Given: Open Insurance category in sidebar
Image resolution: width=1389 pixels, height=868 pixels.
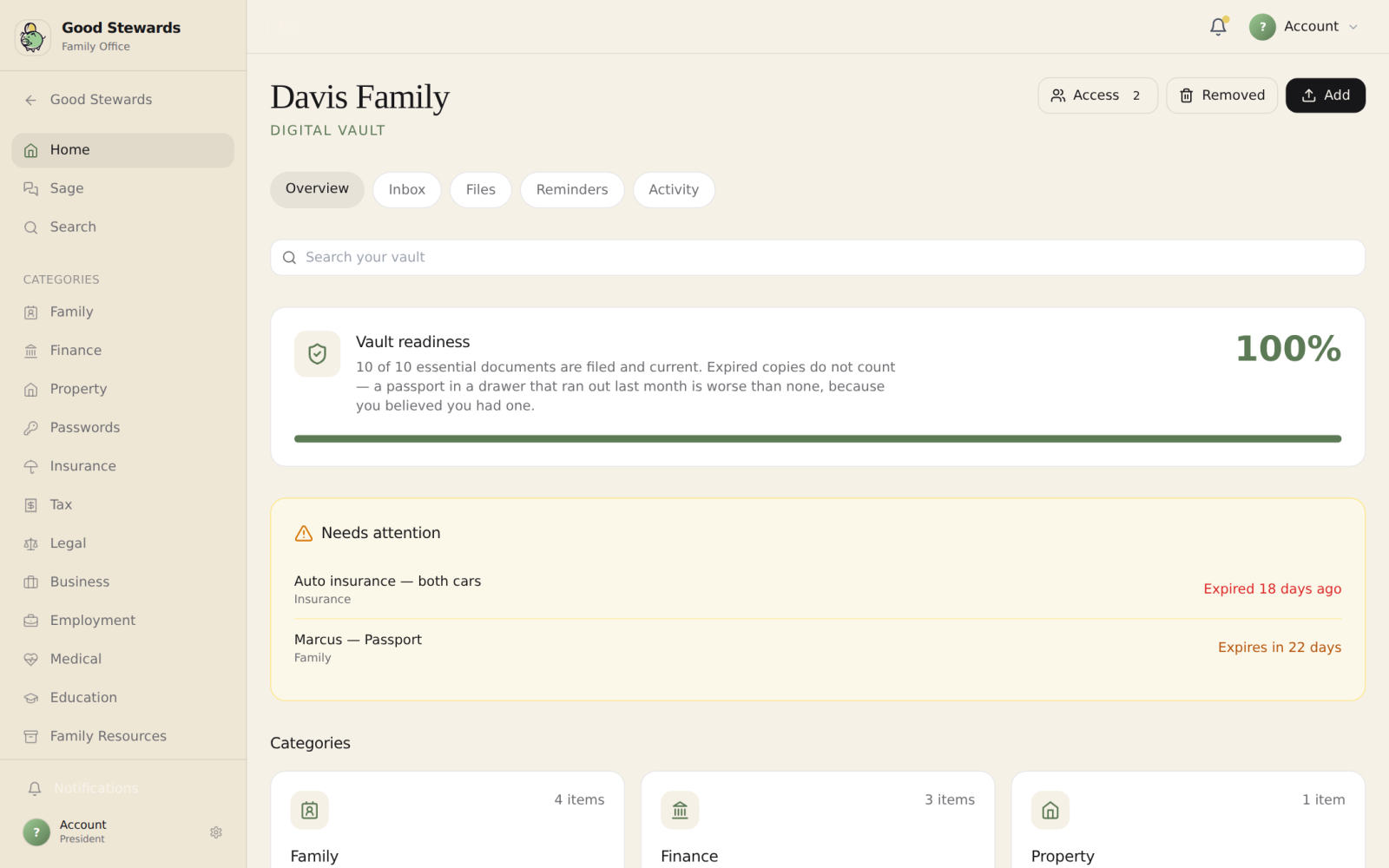Looking at the screenshot, I should (122, 466).
